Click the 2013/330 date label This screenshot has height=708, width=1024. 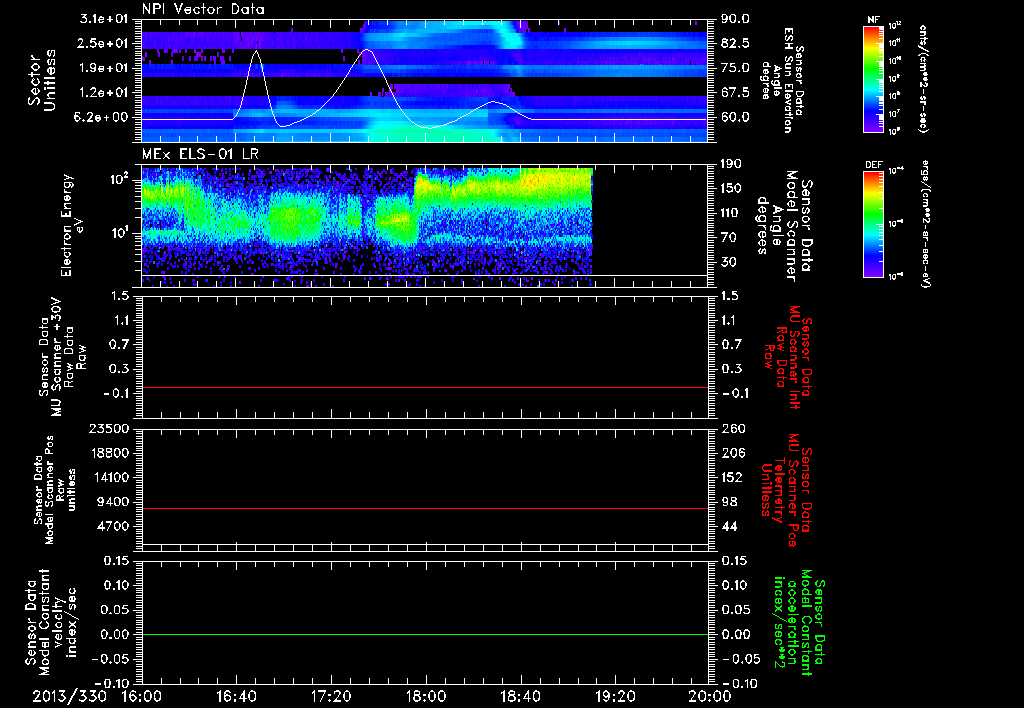pyautogui.click(x=69, y=696)
